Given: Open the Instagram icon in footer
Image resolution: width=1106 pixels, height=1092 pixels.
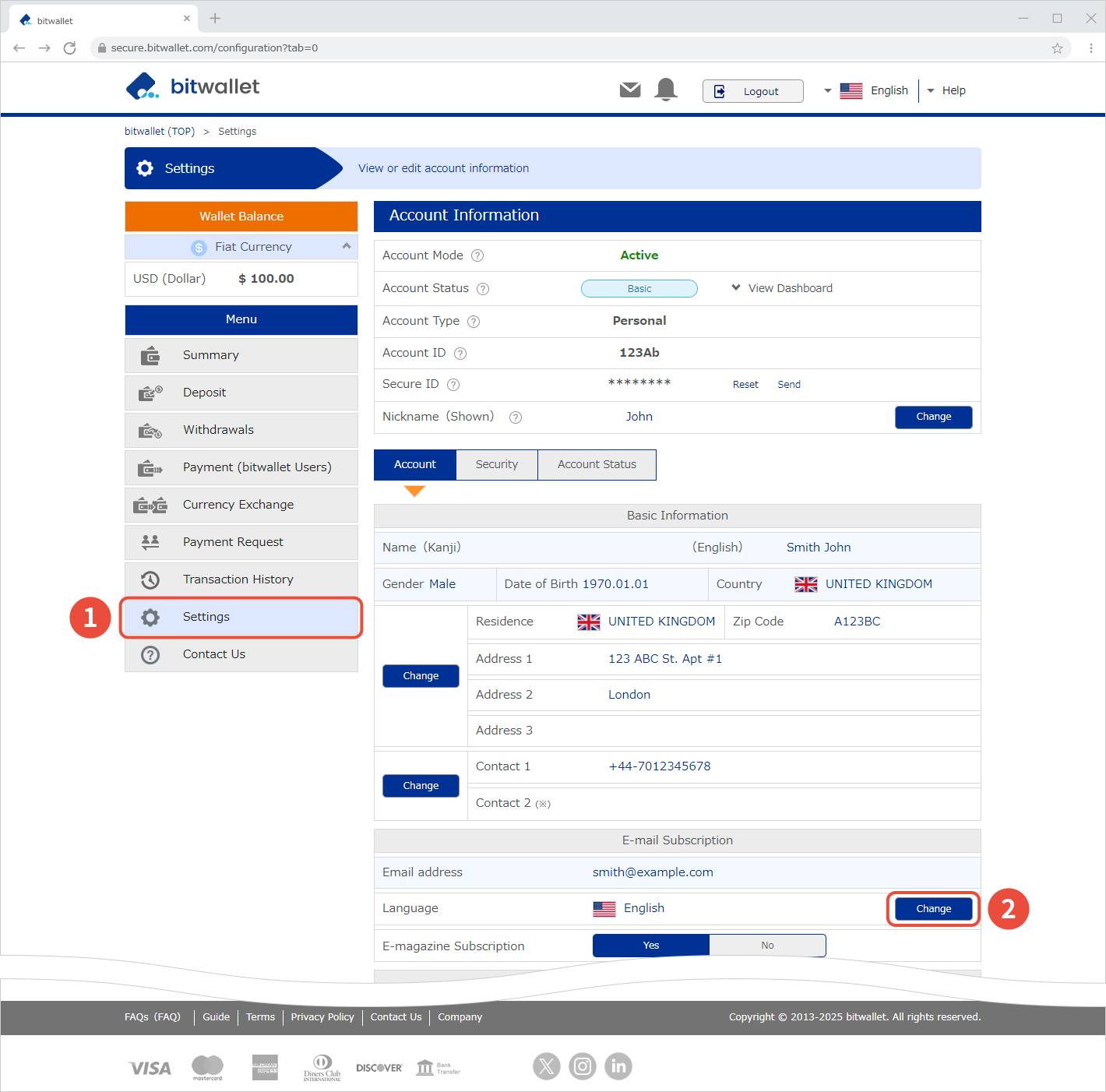Looking at the screenshot, I should click(583, 1066).
